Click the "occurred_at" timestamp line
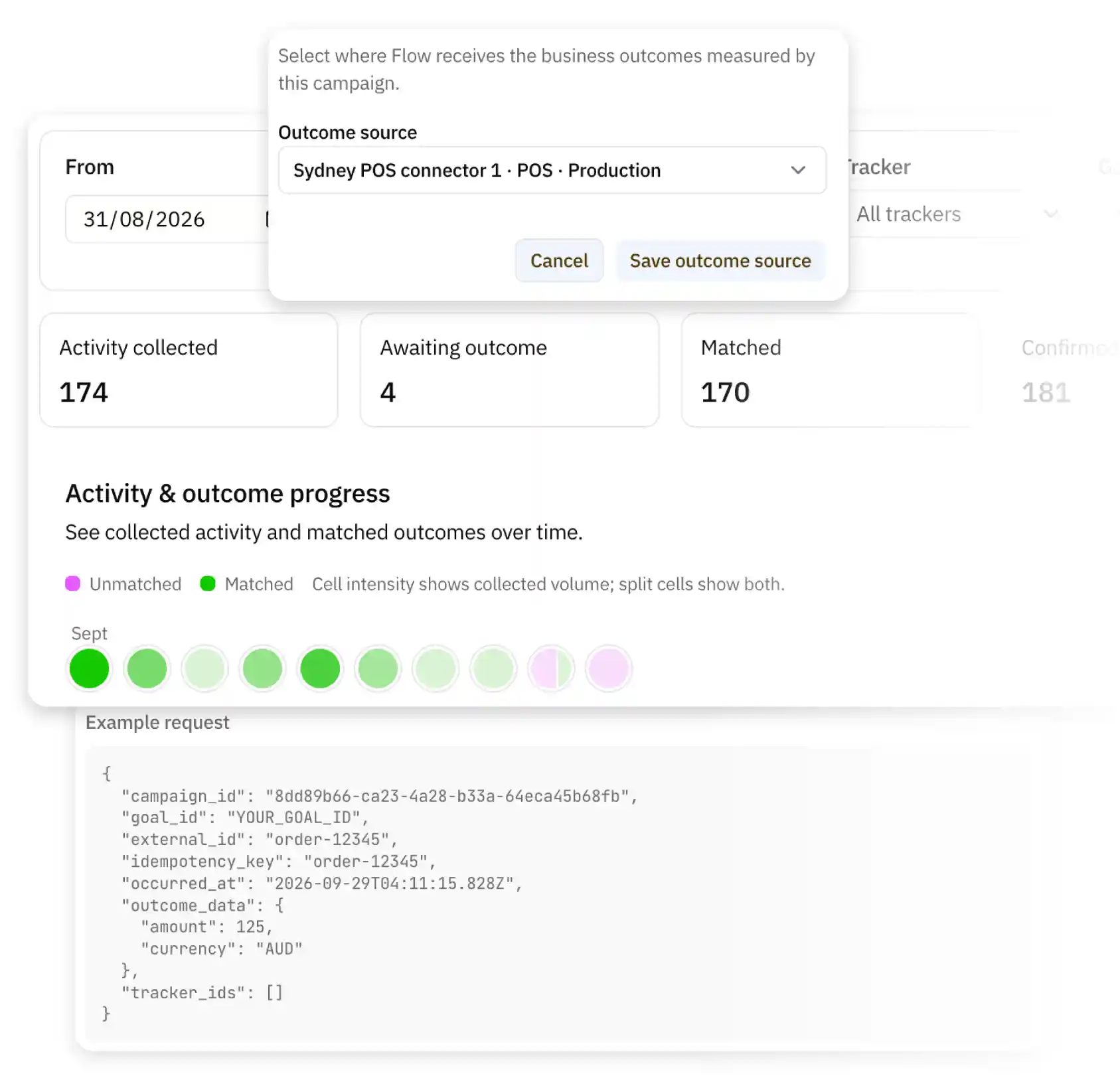Screen dimensions: 1120x1080 321,884
